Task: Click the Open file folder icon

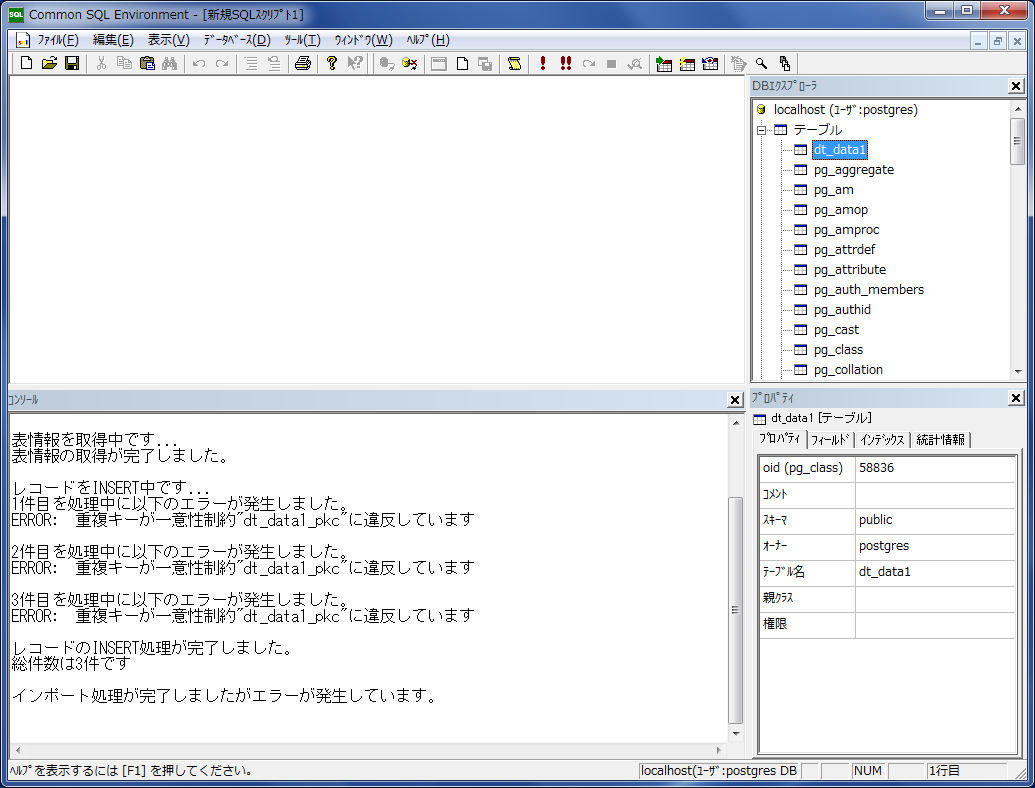Action: 50,63
